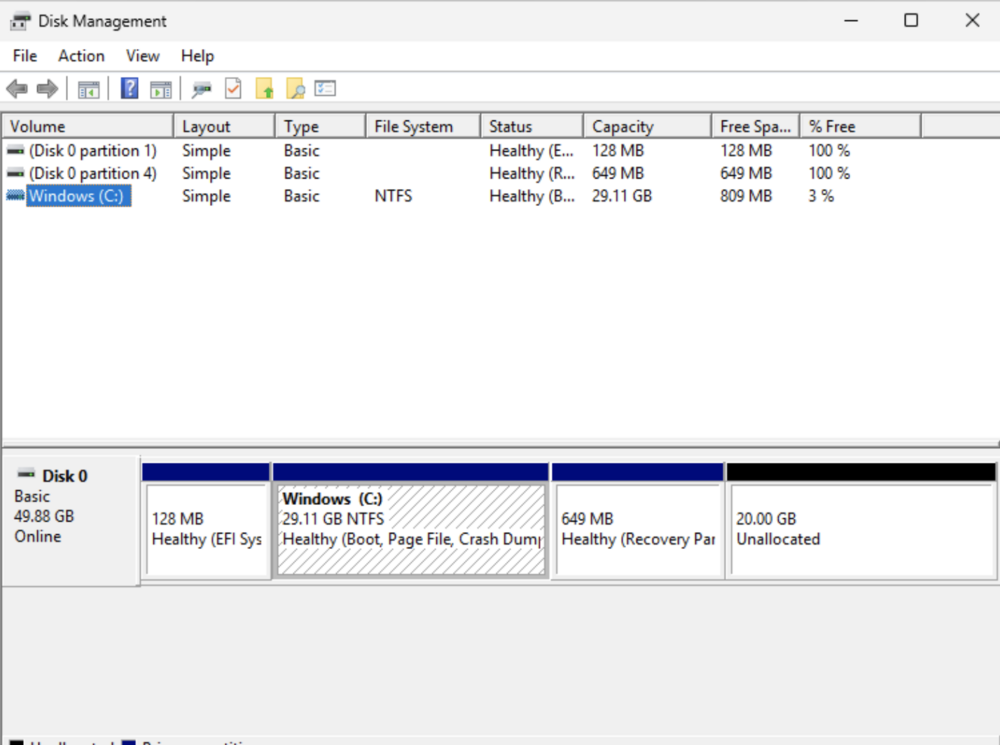The width and height of the screenshot is (1000, 745).
Task: Click the drive icon beside Windows (C:)
Action: [x=15, y=196]
